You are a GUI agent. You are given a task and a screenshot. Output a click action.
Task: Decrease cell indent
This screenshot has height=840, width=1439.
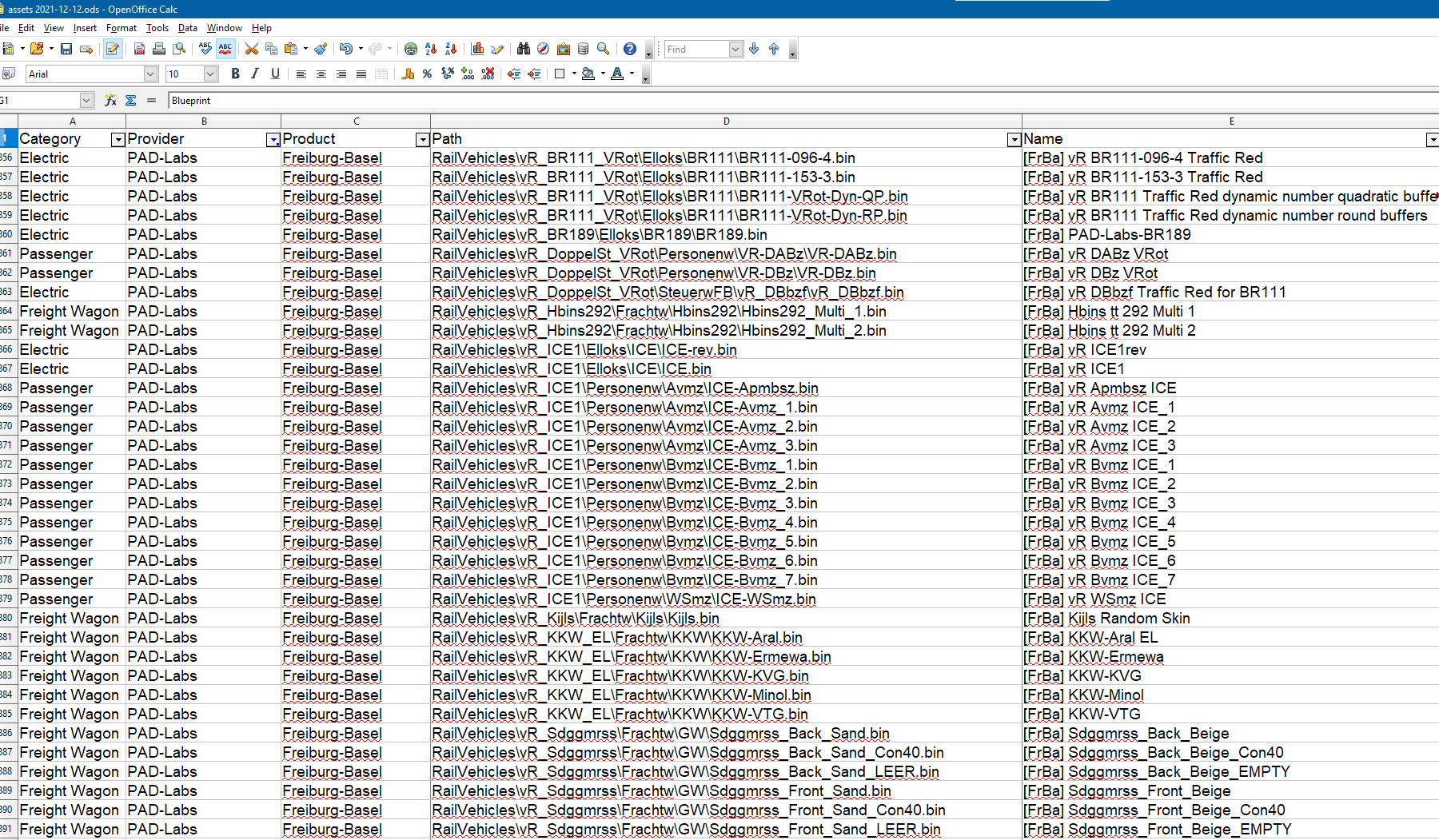tap(514, 74)
